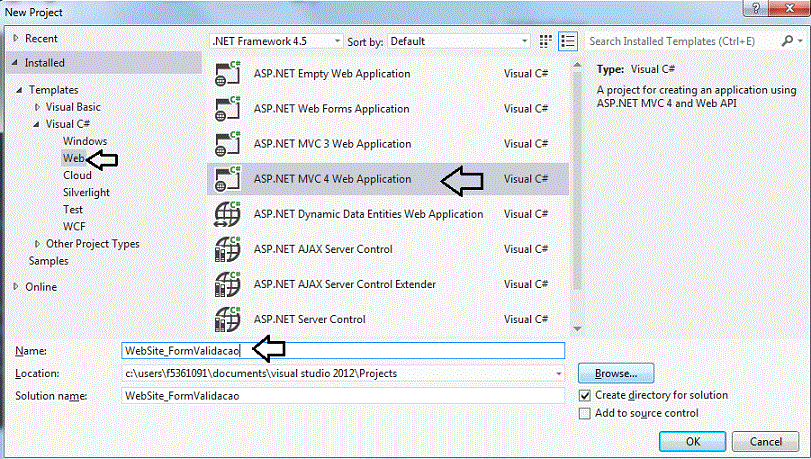Expand the Recent section
Viewport: 811px width, 459px height.
coord(16,38)
